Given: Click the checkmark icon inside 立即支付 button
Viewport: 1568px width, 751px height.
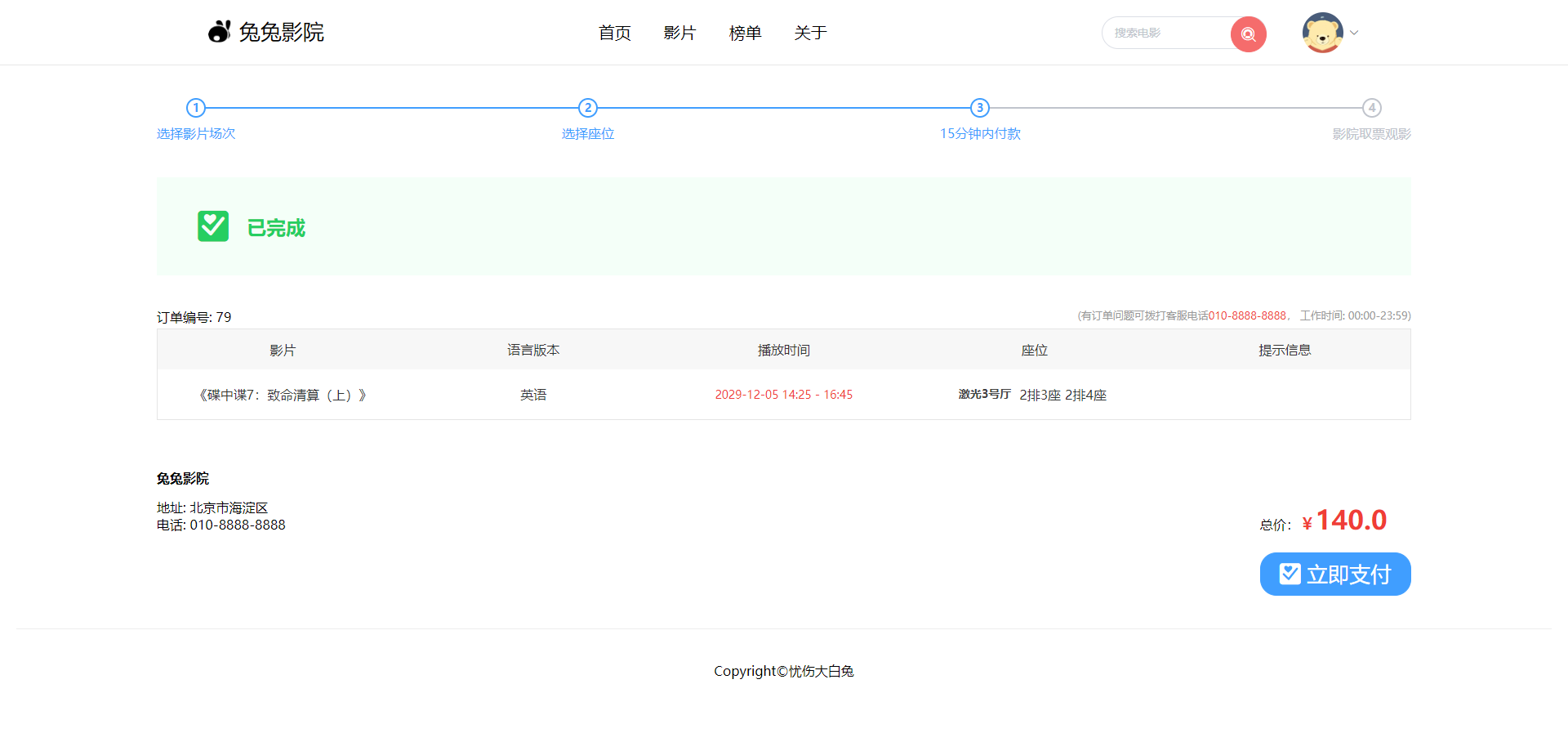Looking at the screenshot, I should pos(1289,574).
